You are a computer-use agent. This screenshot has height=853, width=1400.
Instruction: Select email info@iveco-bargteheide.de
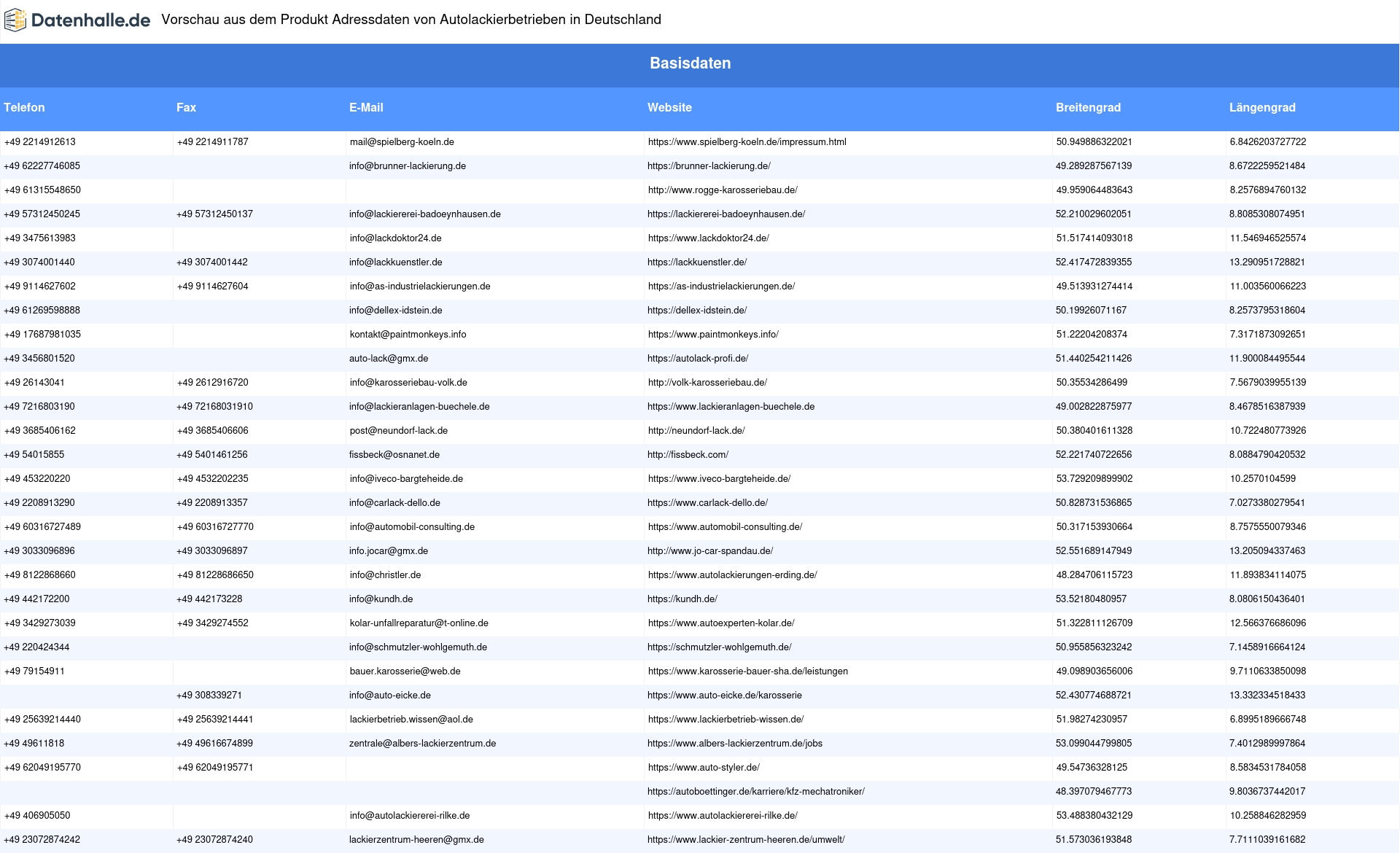pos(406,479)
